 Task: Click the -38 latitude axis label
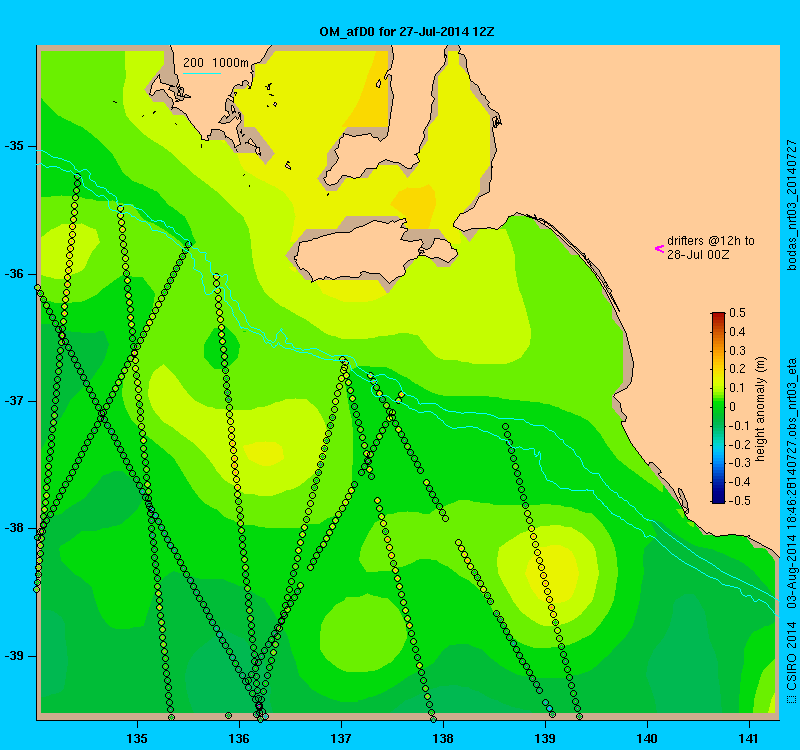[14, 528]
